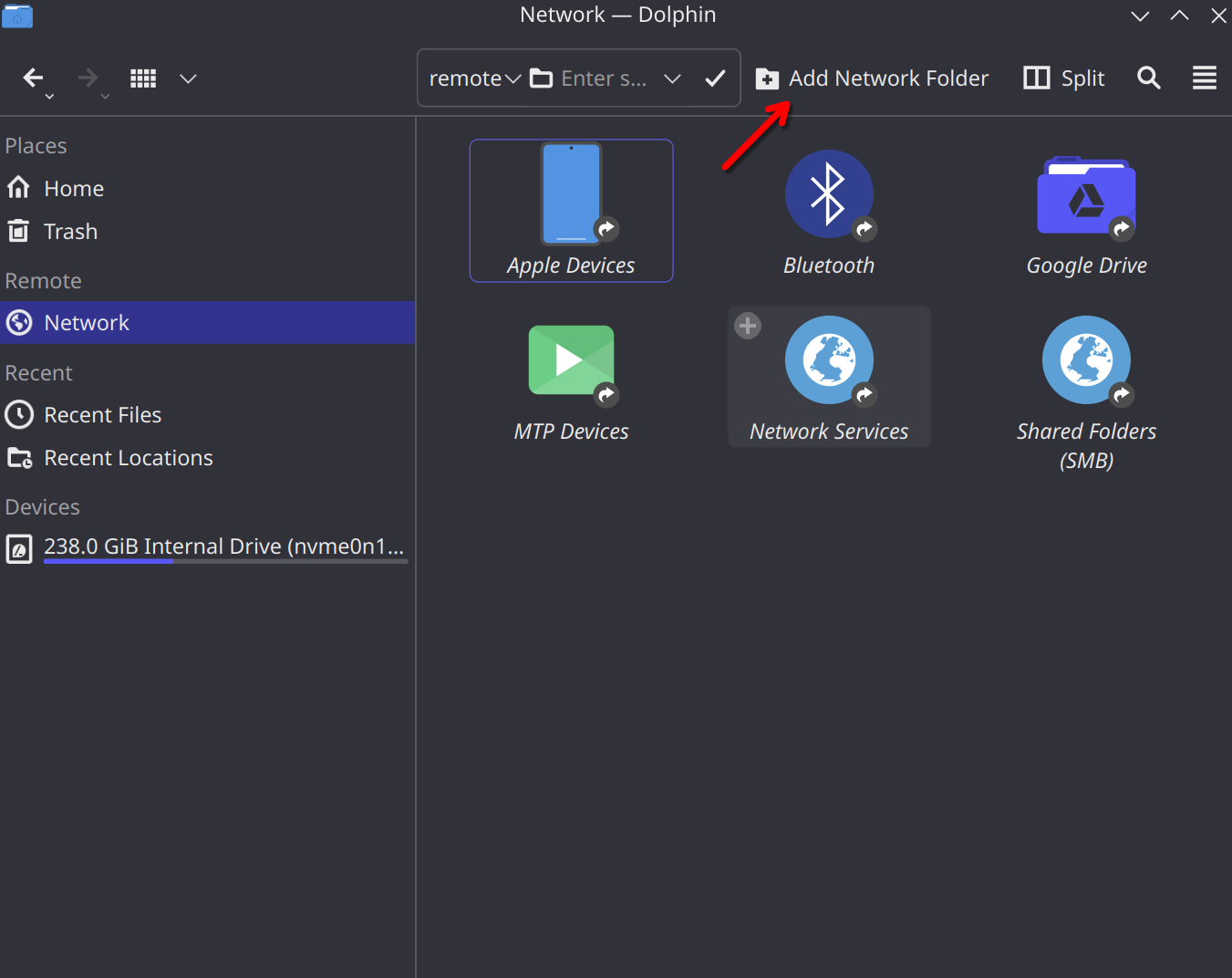Toggle Split view
Image resolution: width=1232 pixels, height=978 pixels.
(1064, 78)
